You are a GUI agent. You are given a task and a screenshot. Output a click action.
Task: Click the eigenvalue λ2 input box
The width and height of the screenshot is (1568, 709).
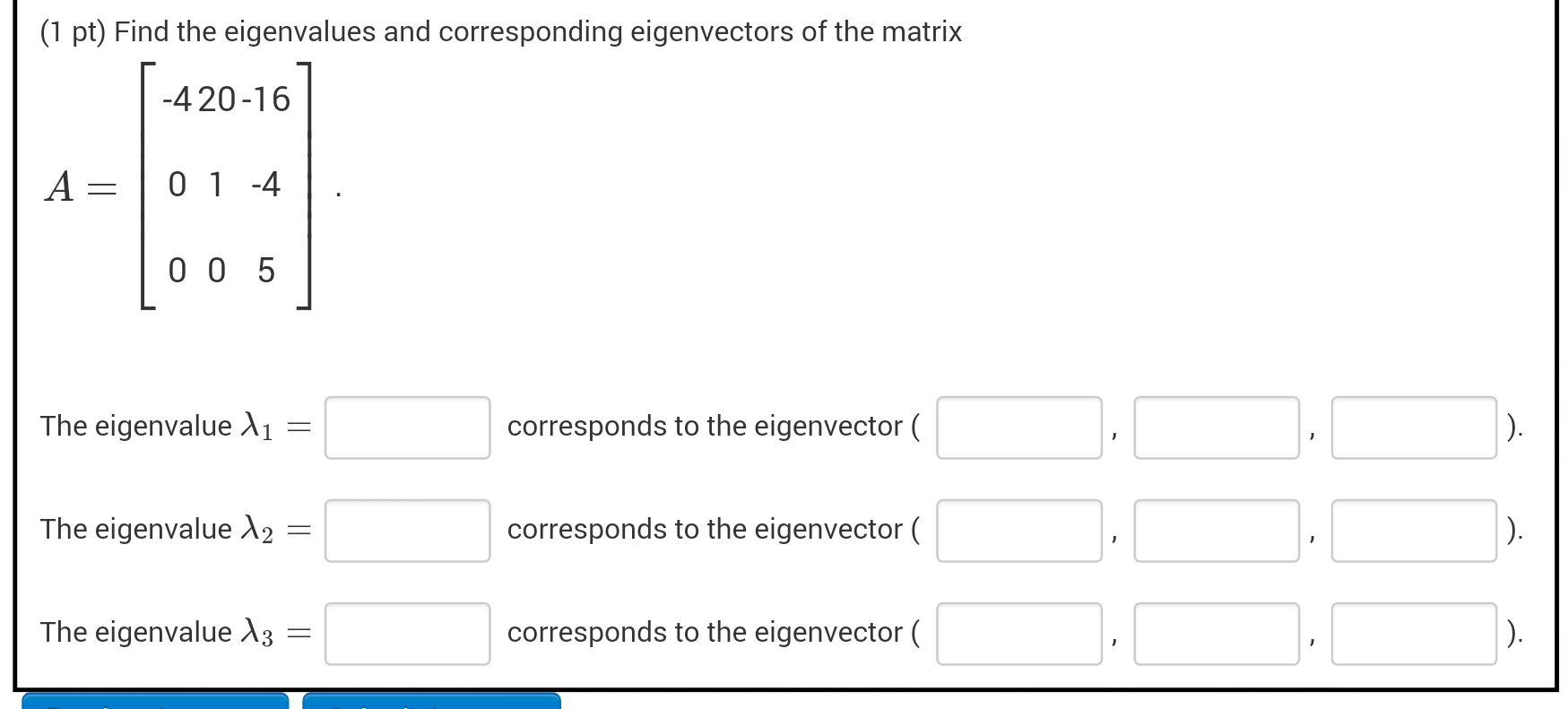(x=407, y=531)
